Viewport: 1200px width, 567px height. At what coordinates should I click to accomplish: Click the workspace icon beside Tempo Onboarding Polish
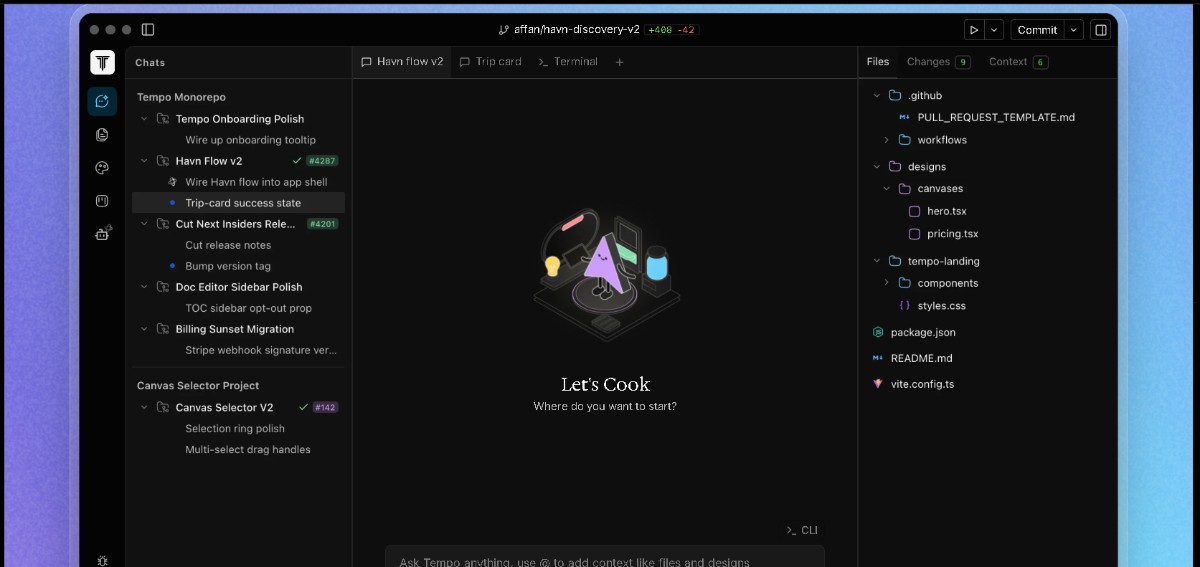[x=162, y=119]
